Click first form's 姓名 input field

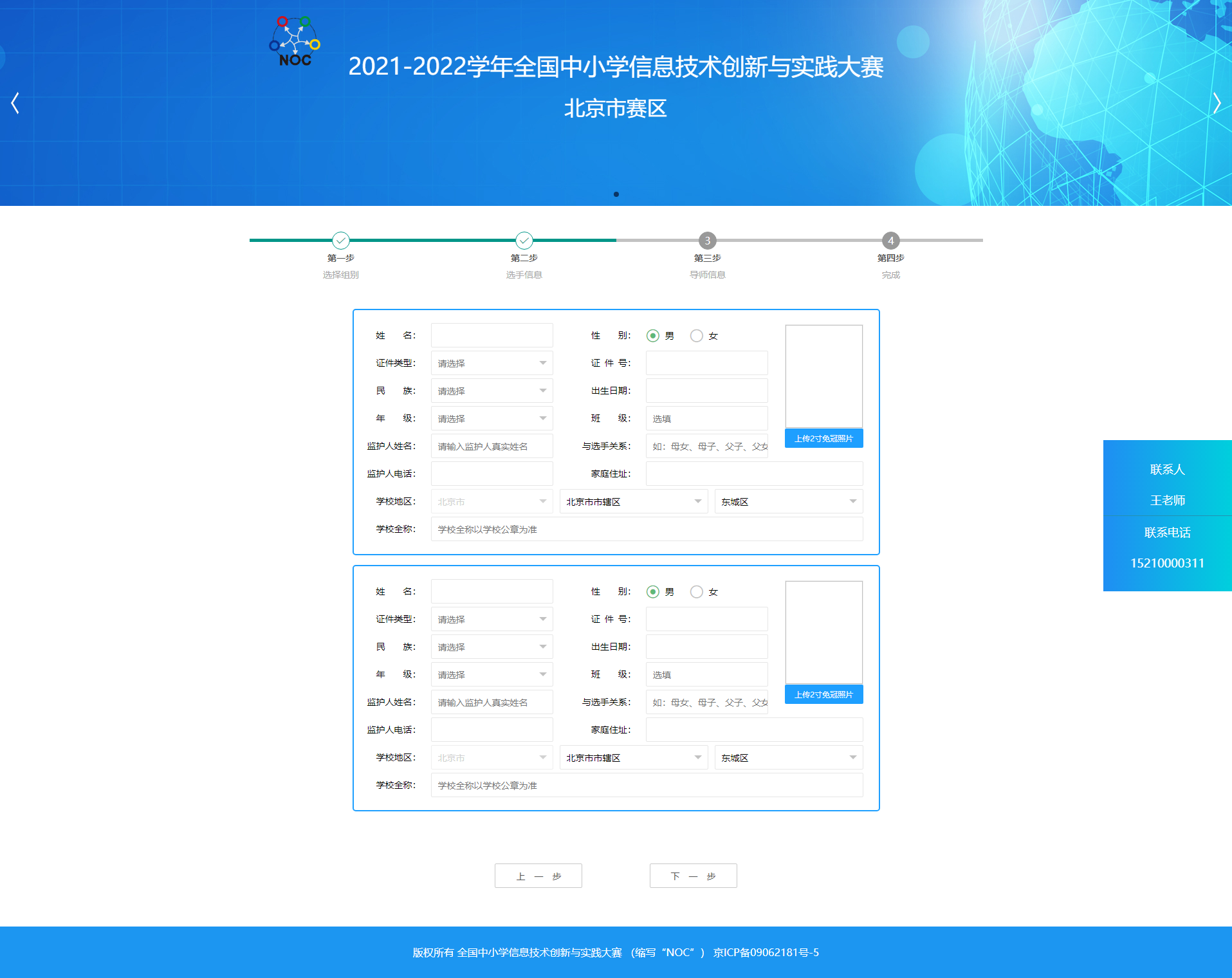point(492,335)
